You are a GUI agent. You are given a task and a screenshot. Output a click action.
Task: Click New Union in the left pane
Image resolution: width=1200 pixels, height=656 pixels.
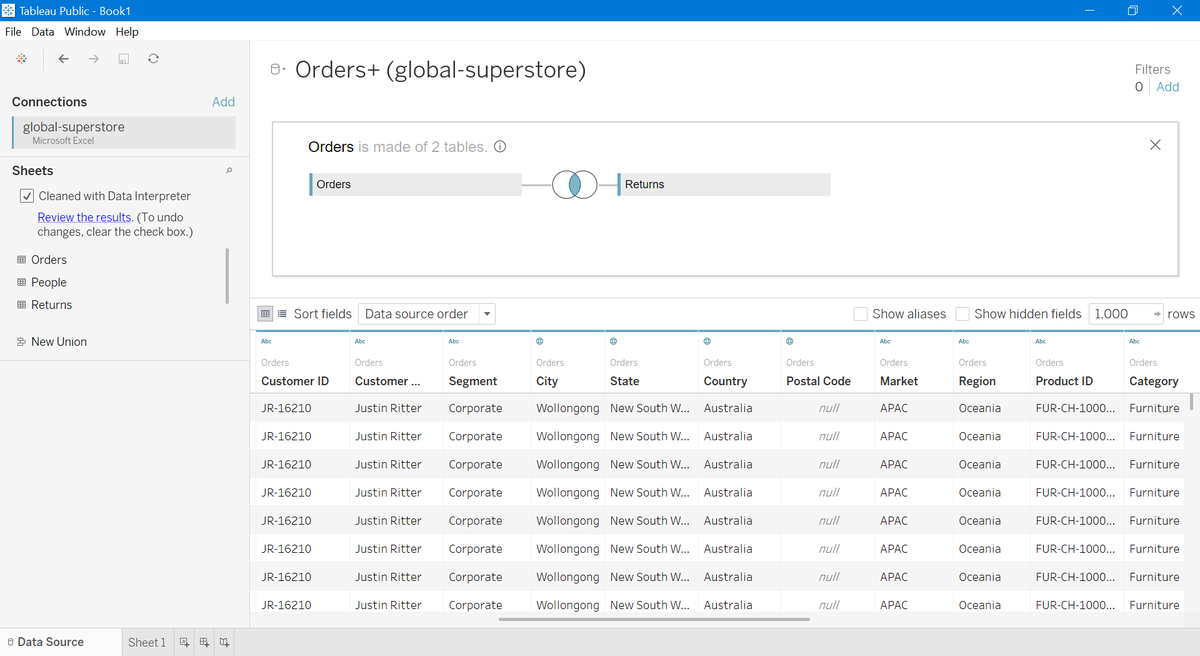click(x=59, y=342)
